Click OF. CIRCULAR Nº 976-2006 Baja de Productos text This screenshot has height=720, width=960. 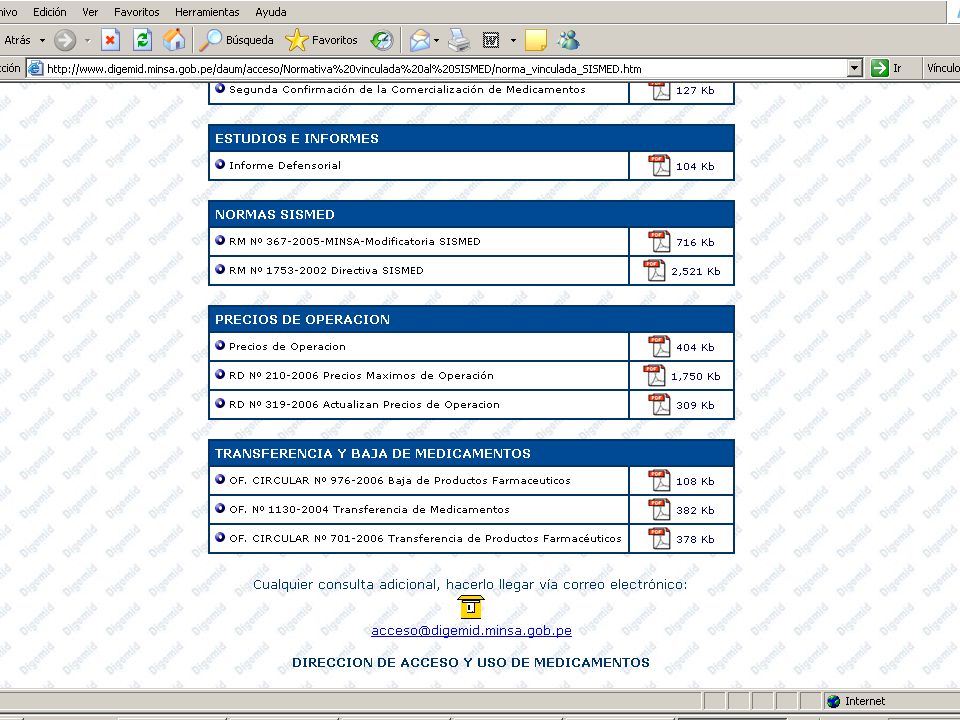400,481
